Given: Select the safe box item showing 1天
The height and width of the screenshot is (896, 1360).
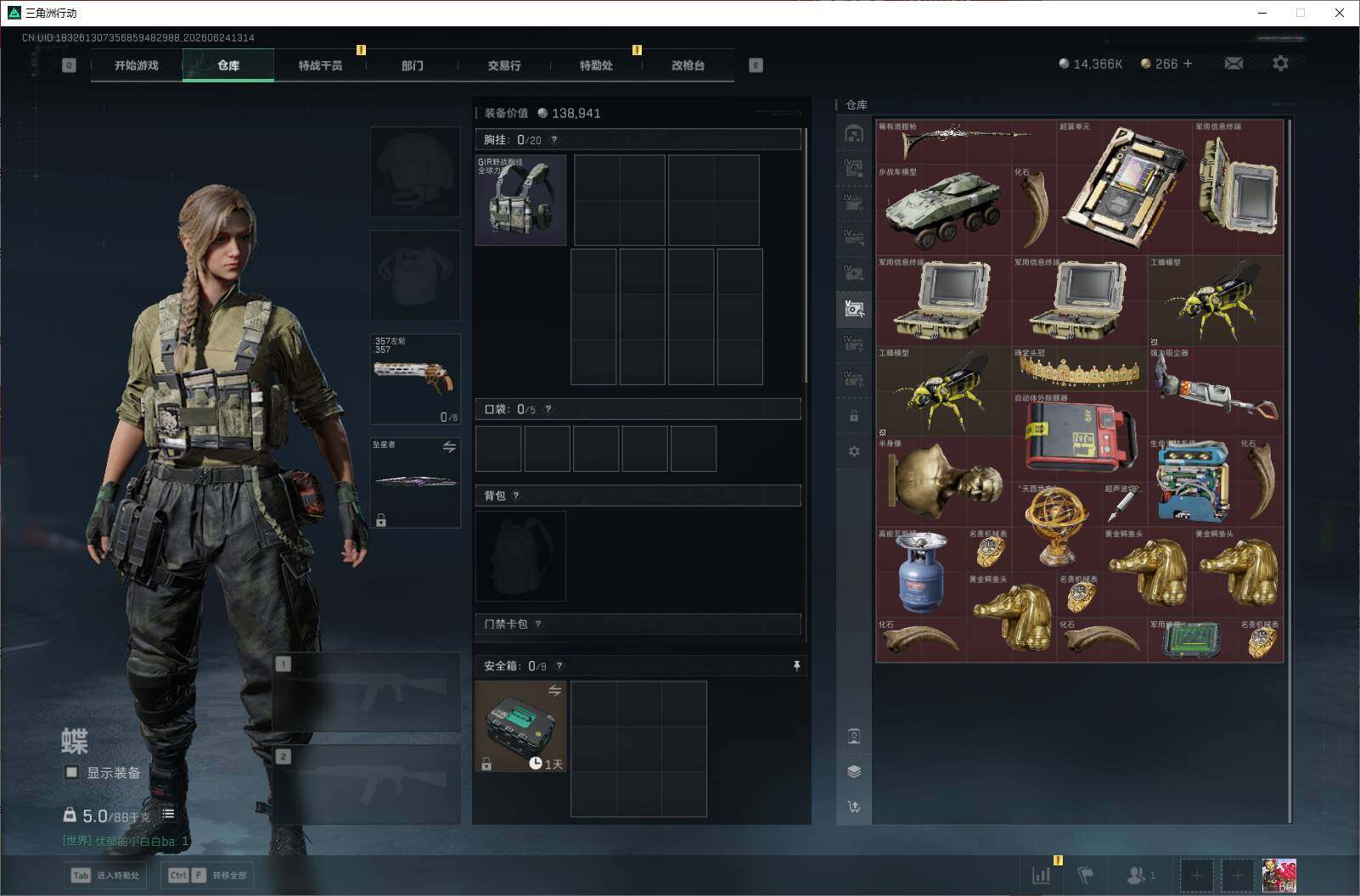Looking at the screenshot, I should pos(520,726).
